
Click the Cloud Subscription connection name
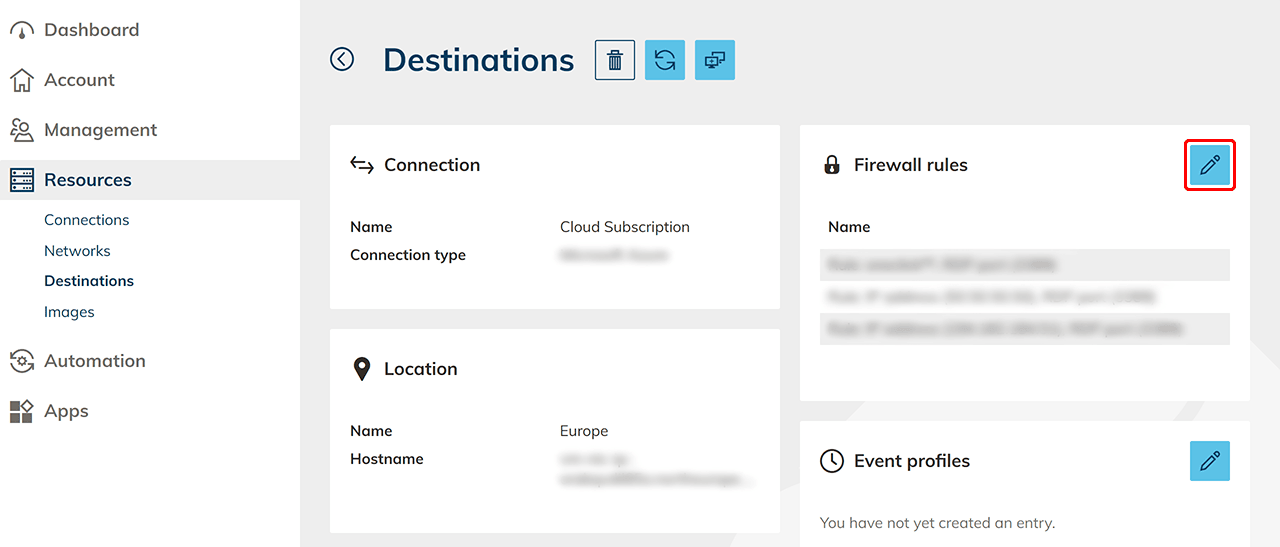click(625, 227)
